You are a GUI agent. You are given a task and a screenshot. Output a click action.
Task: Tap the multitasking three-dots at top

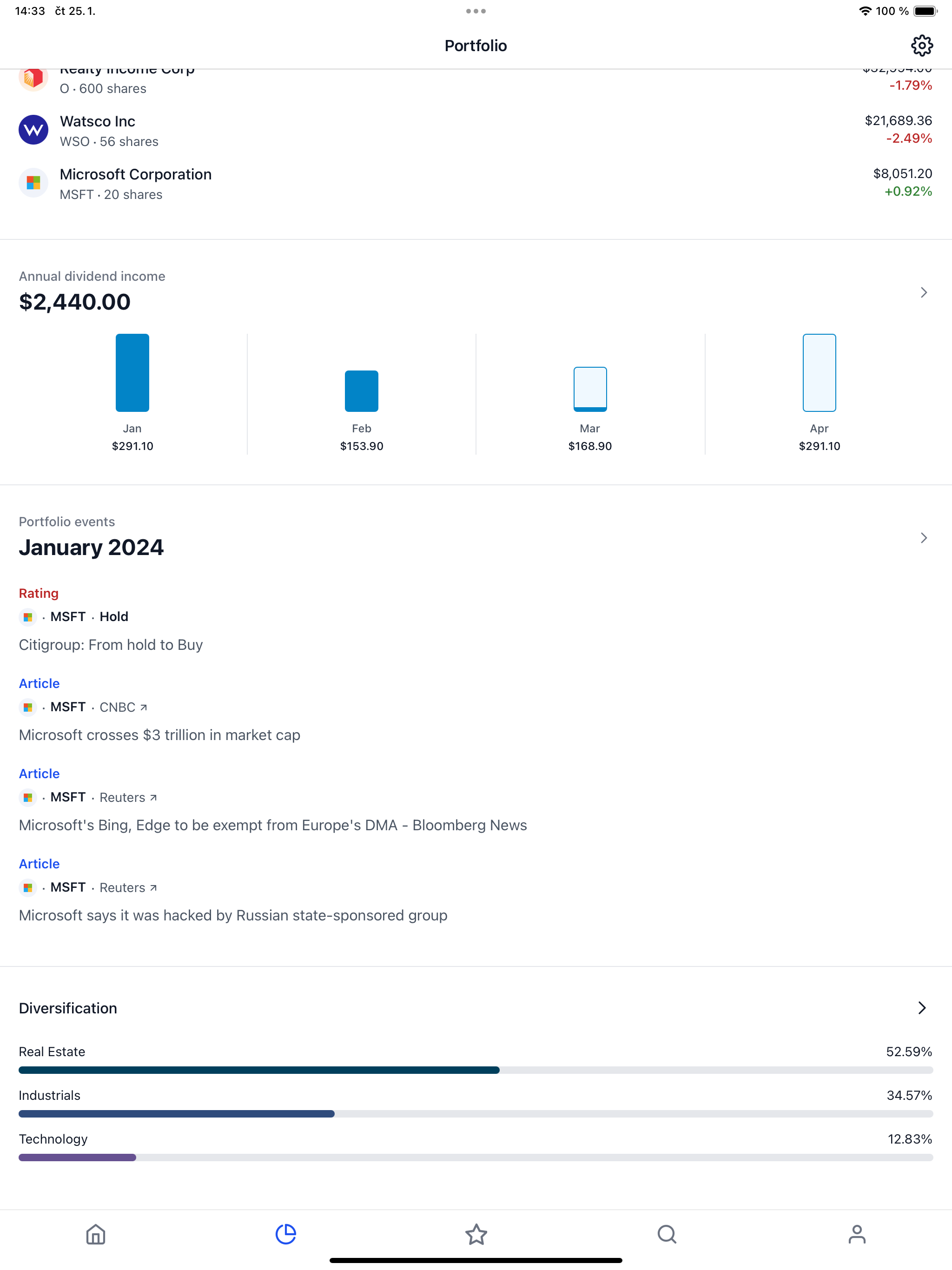pyautogui.click(x=476, y=11)
